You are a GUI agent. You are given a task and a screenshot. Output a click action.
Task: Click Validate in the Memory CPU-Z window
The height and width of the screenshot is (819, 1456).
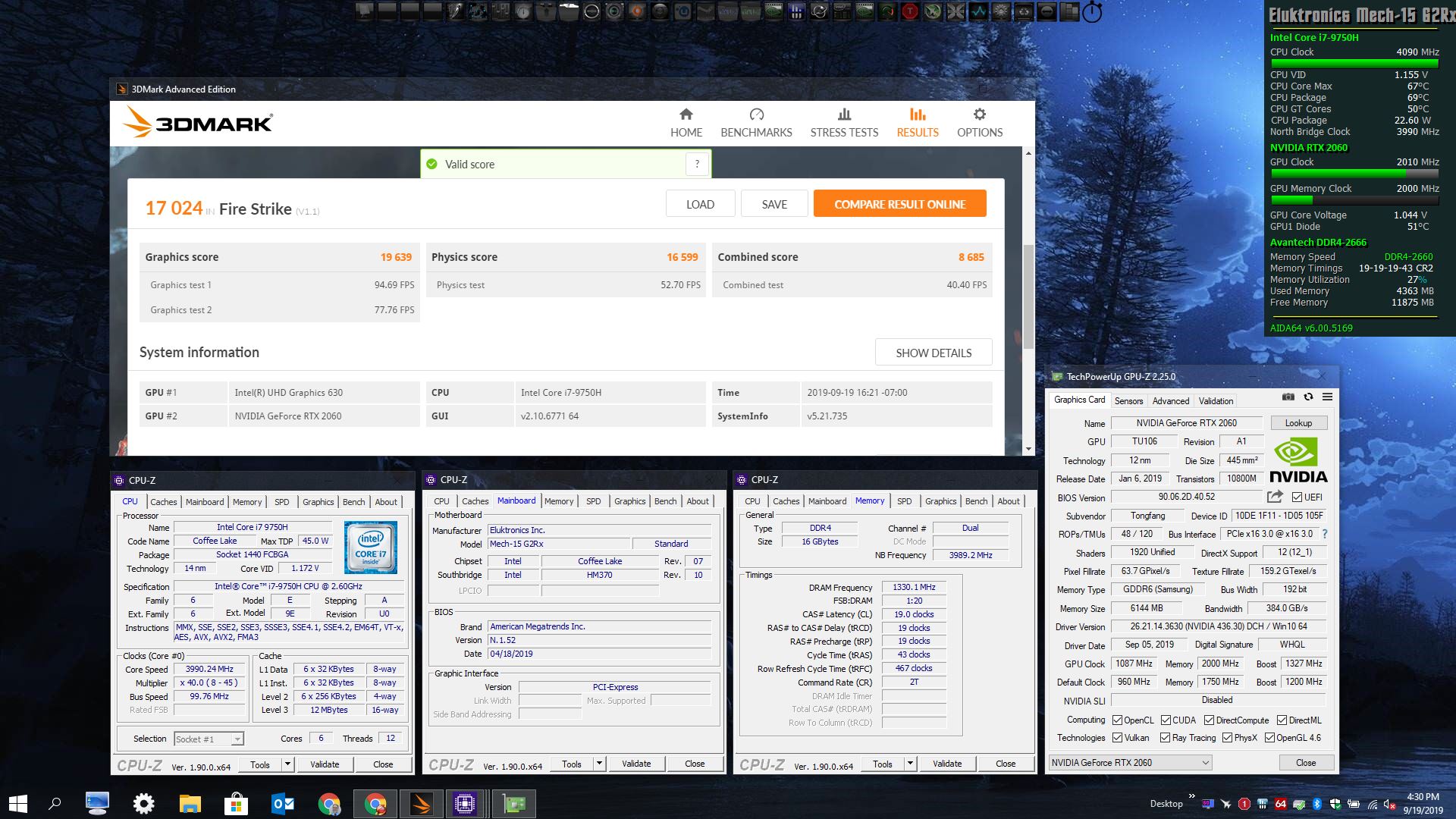click(x=946, y=764)
